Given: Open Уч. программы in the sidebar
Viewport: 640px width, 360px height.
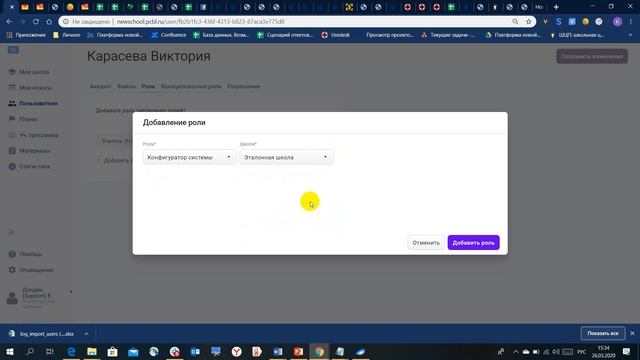Looking at the screenshot, I should point(39,135).
